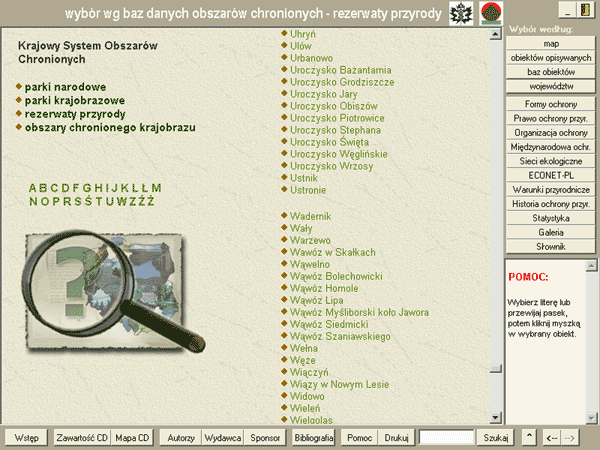
Task: Click the up caret button in bottom bar
Action: point(529,437)
